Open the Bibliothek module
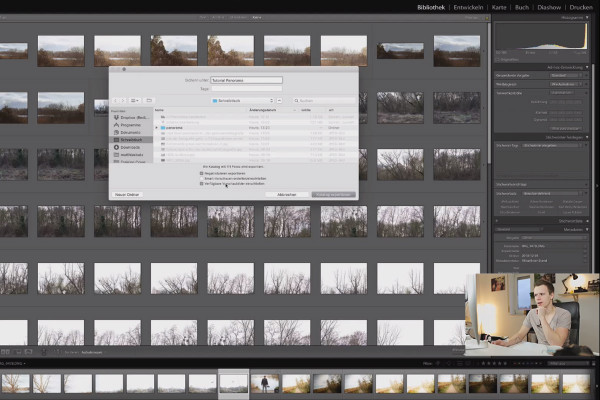 431,7
